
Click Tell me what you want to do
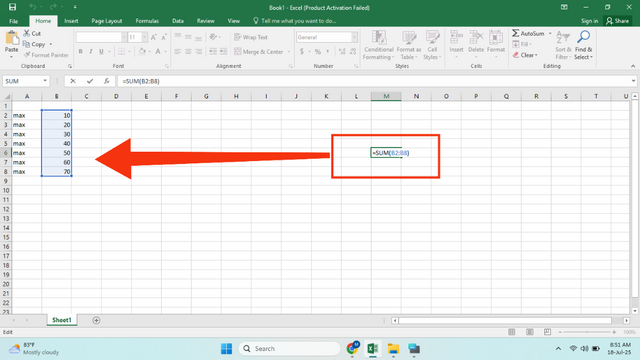[295, 21]
